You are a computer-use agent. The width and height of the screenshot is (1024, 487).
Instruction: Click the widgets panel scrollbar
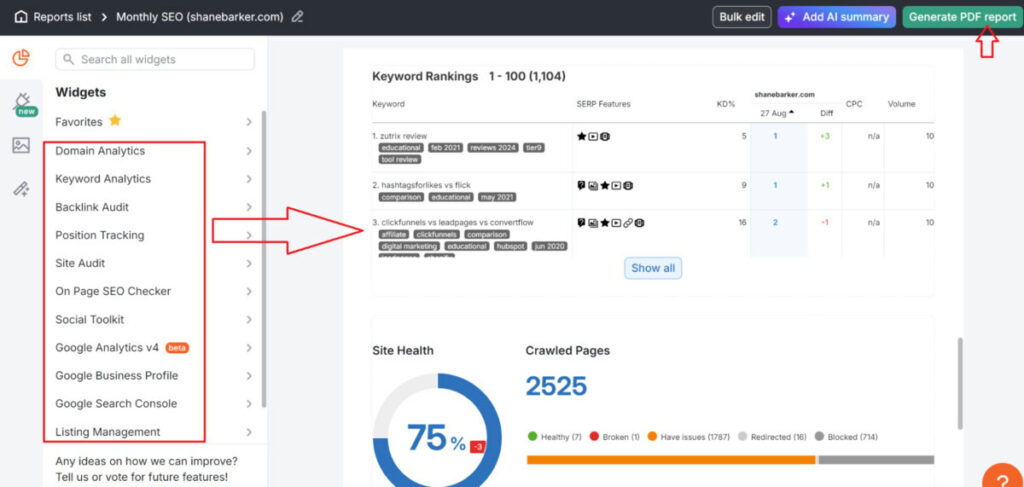[264, 259]
